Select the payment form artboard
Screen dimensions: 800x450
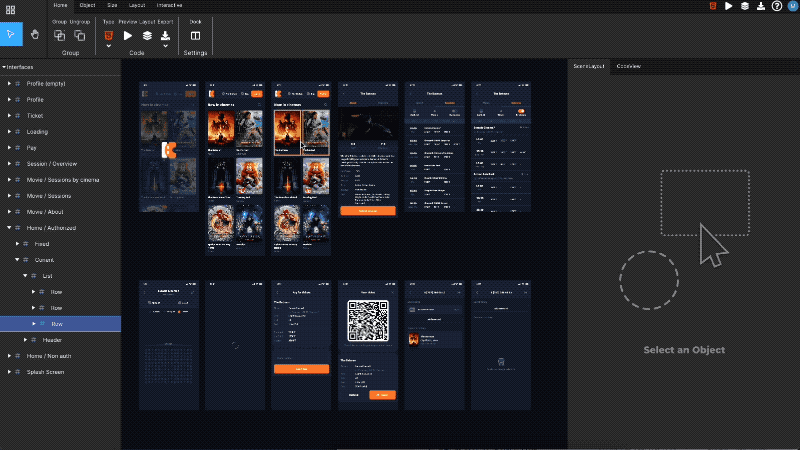[x=302, y=345]
